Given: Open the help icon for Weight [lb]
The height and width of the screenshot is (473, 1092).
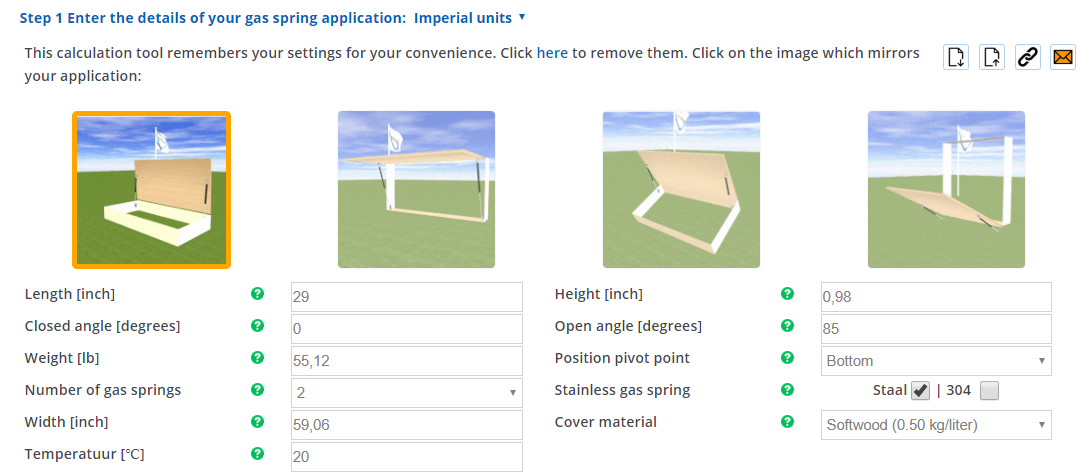Looking at the screenshot, I should click(x=257, y=358).
